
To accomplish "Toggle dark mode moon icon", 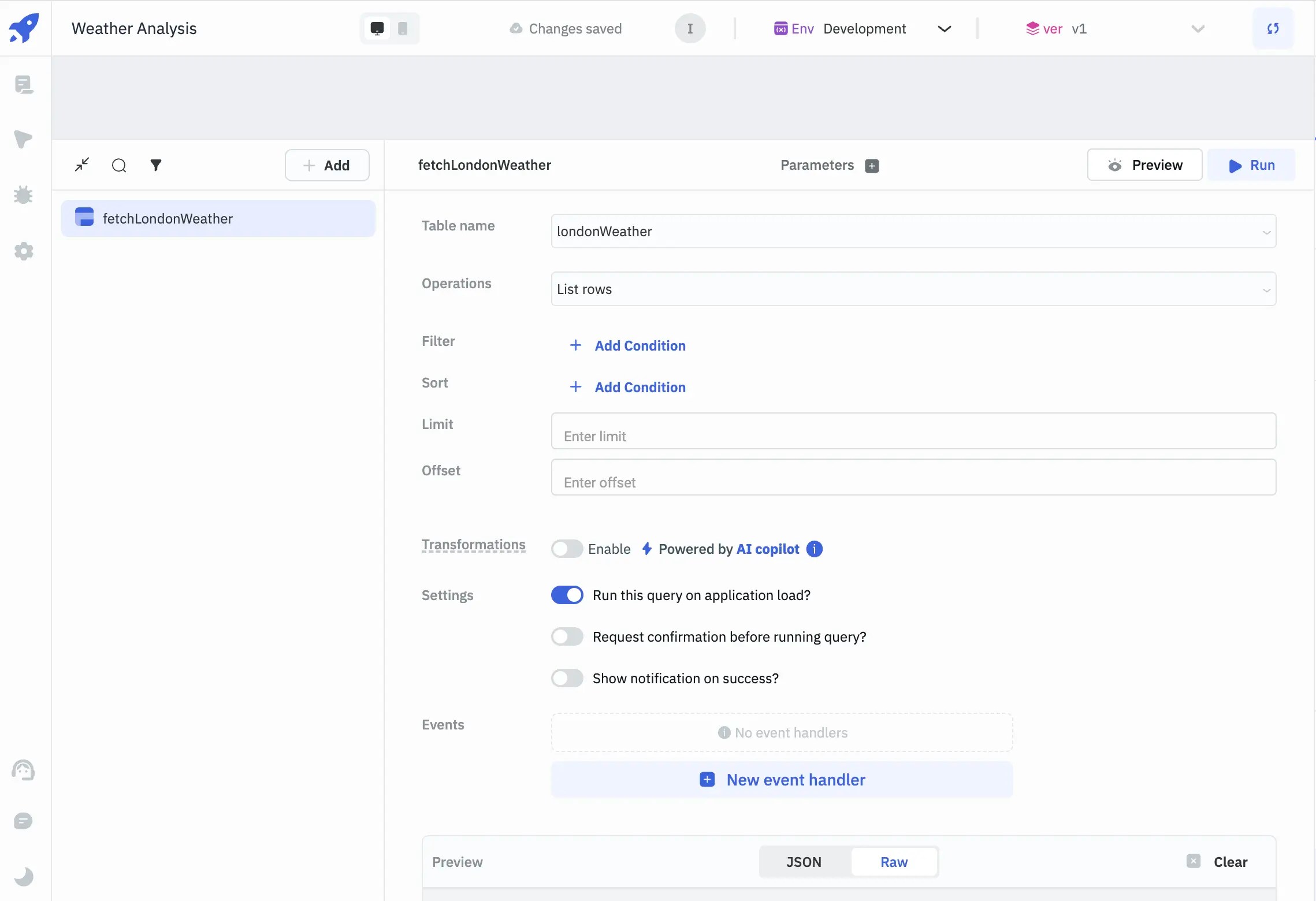I will pyautogui.click(x=23, y=877).
